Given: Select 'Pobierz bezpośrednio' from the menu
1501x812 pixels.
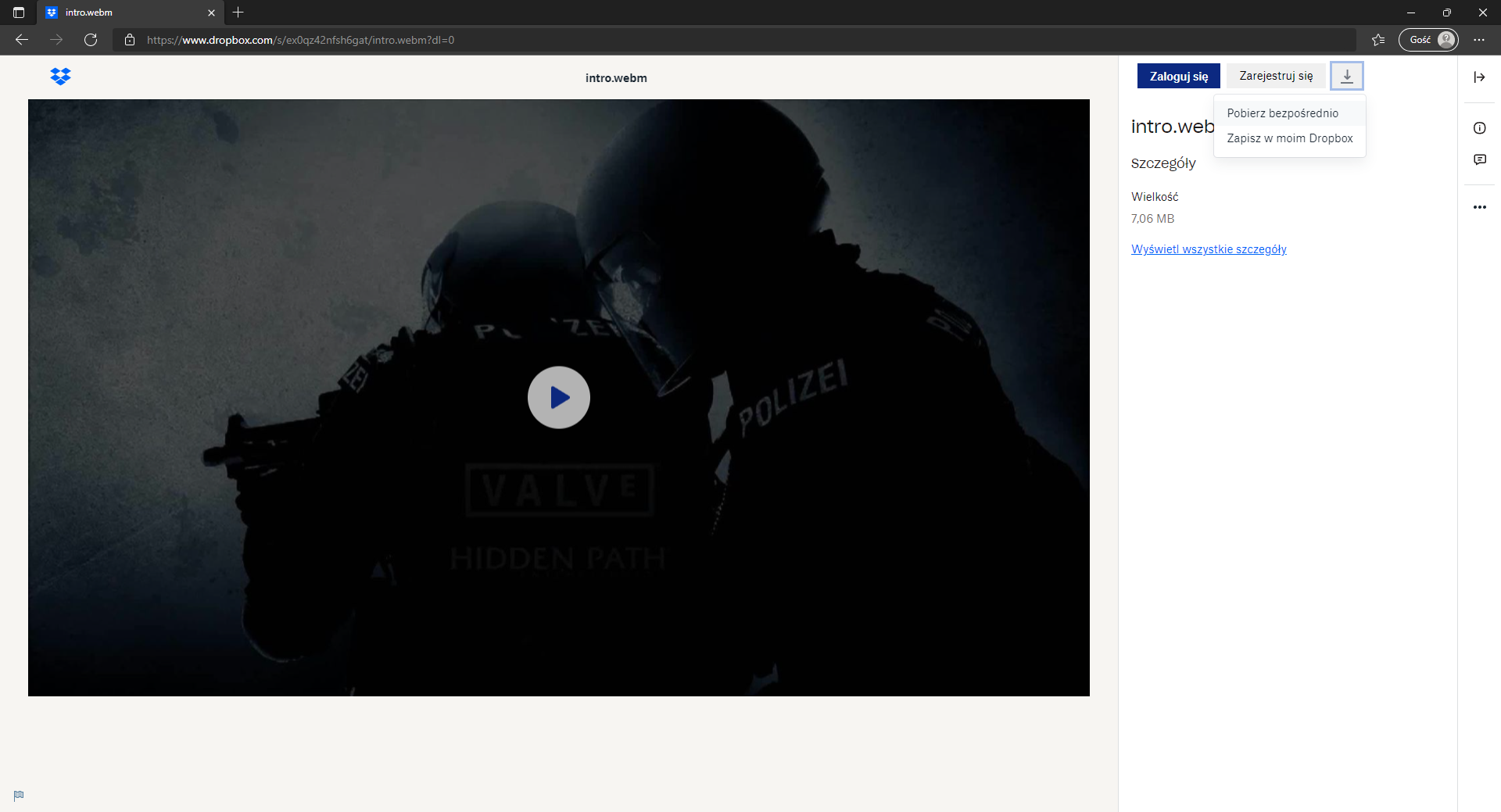Looking at the screenshot, I should 1289,113.
